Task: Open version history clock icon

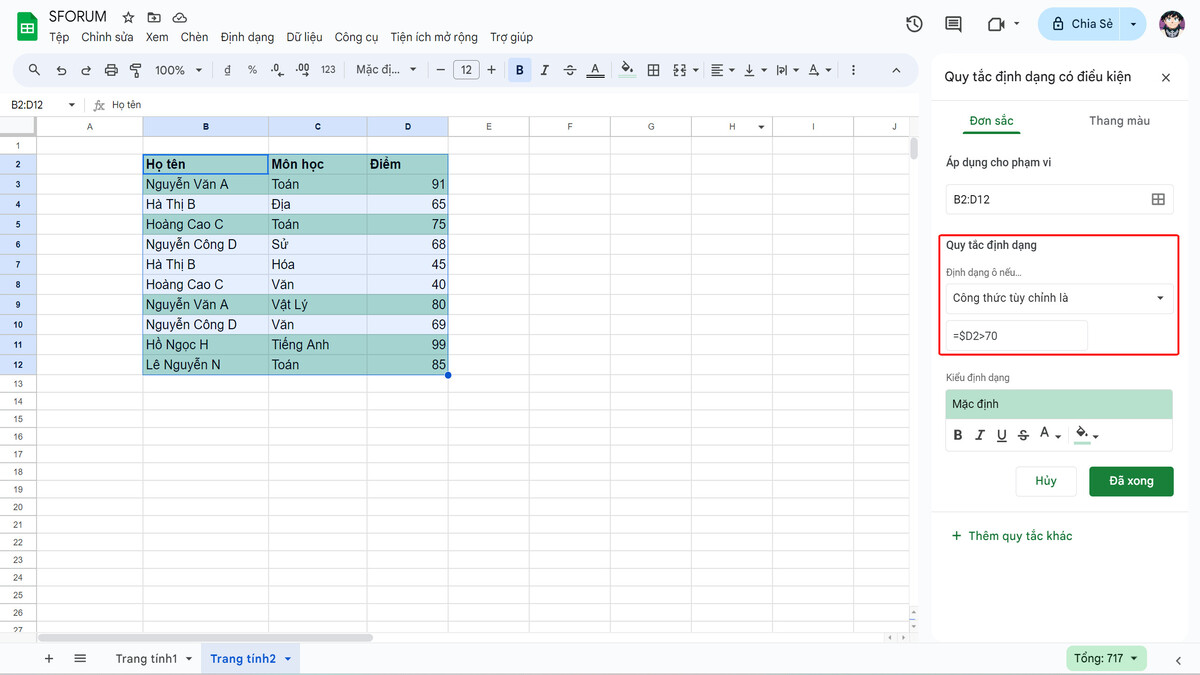Action: point(914,24)
